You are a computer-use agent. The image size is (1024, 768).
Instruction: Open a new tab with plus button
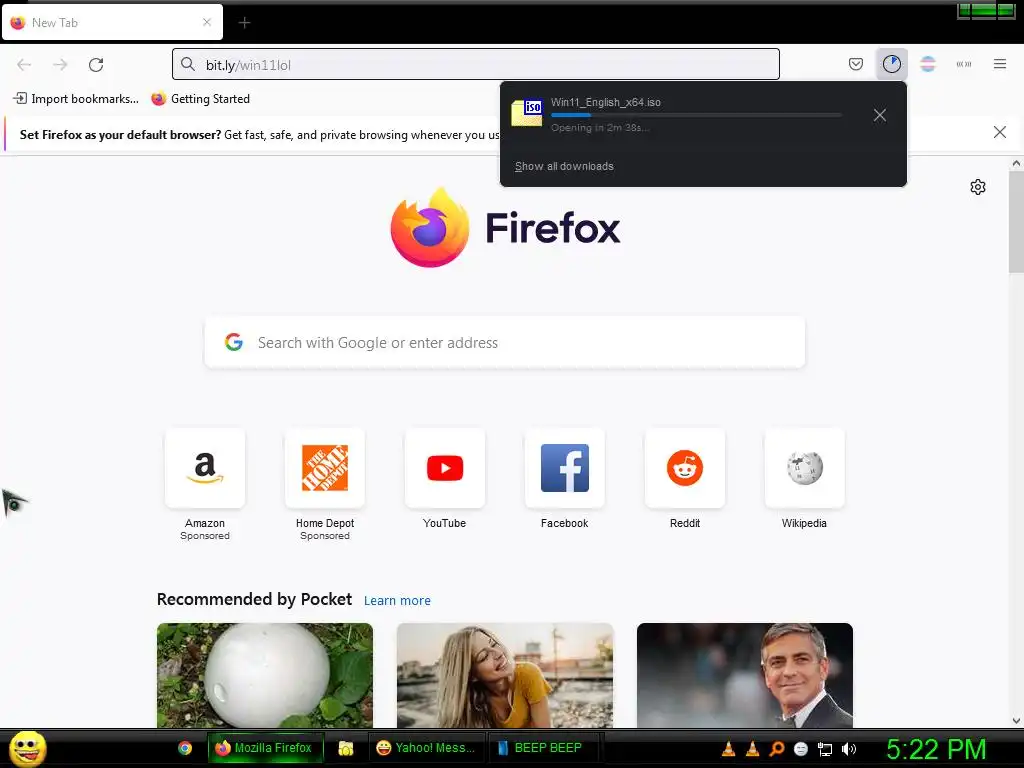pos(244,23)
